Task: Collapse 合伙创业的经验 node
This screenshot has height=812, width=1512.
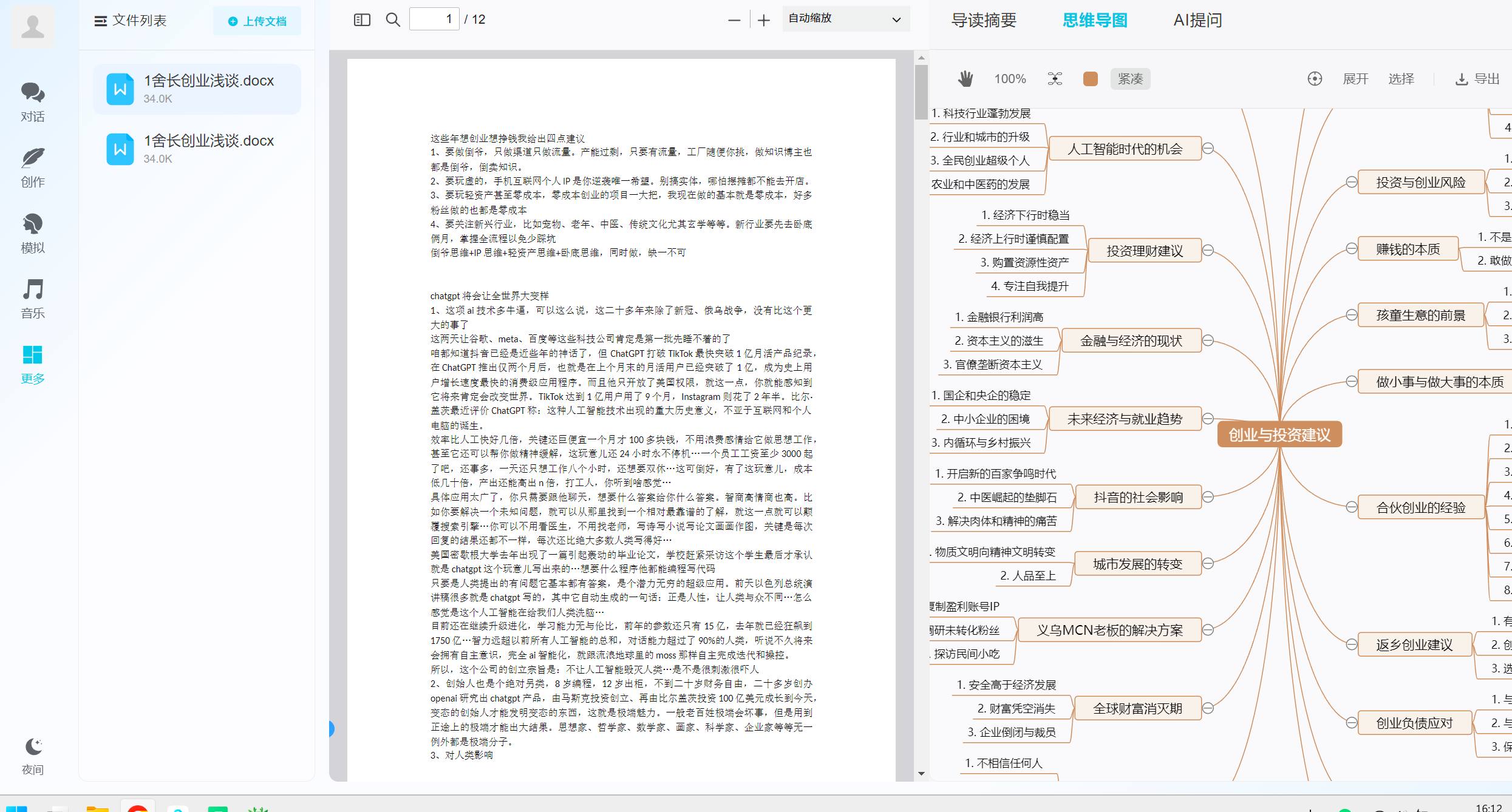Action: click(1352, 507)
